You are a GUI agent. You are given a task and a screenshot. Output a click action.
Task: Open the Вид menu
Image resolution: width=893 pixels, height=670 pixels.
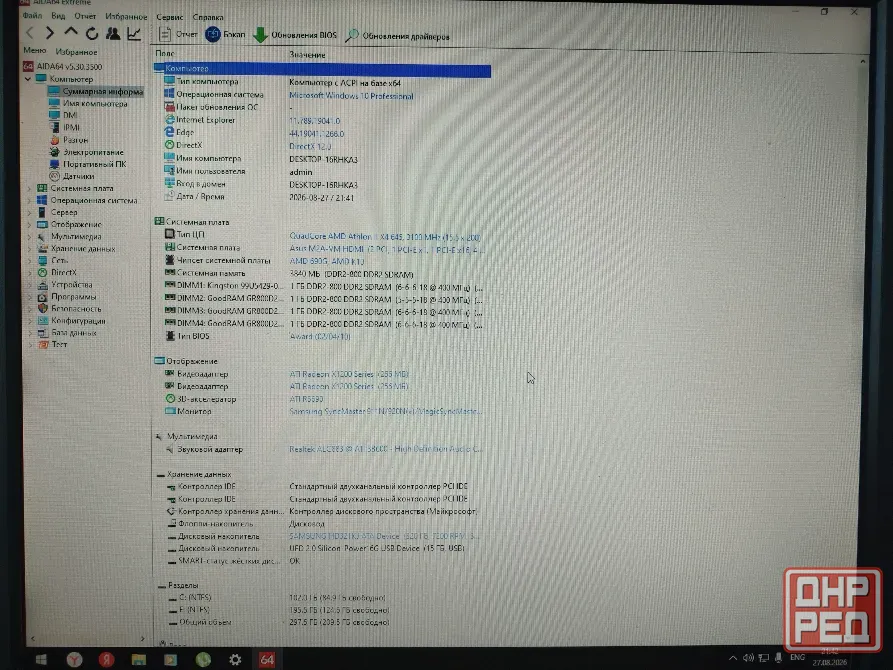tap(58, 16)
